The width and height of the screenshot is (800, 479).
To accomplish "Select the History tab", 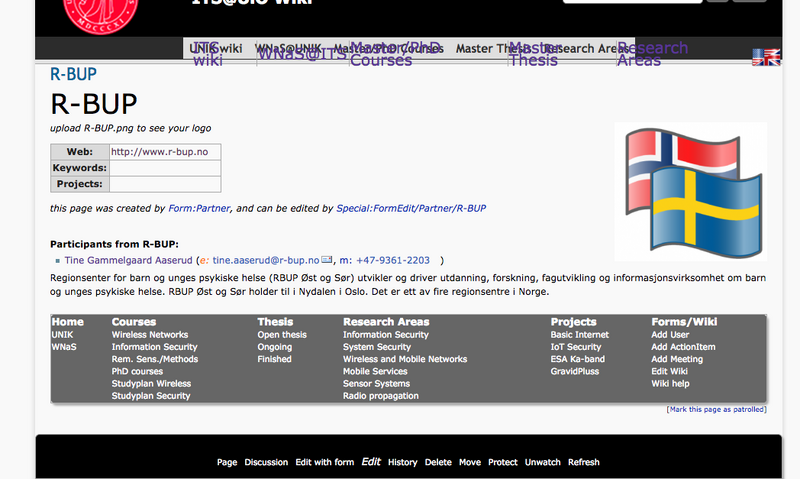I will pyautogui.click(x=403, y=462).
